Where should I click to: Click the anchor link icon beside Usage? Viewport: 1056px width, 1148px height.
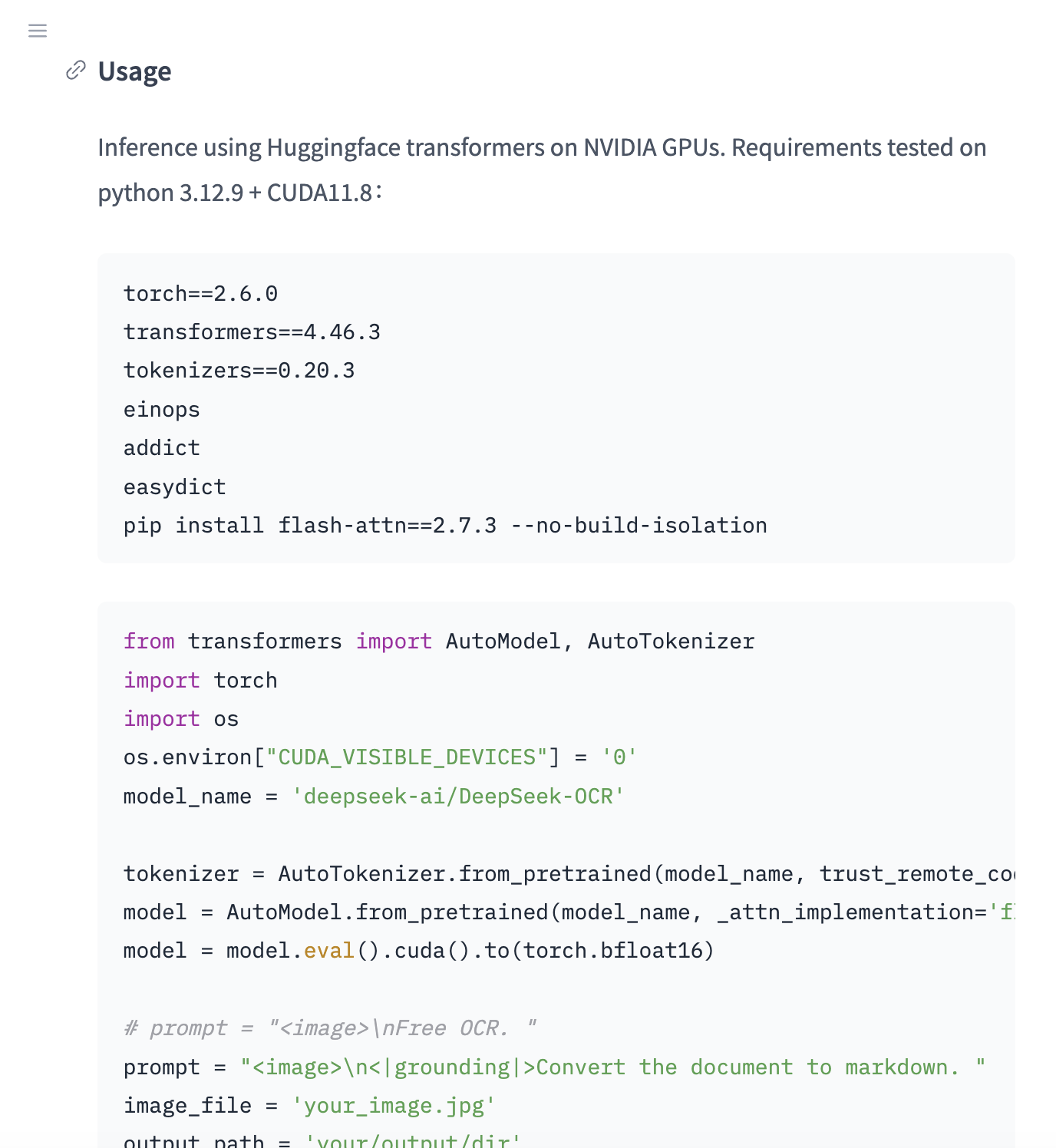(x=75, y=71)
